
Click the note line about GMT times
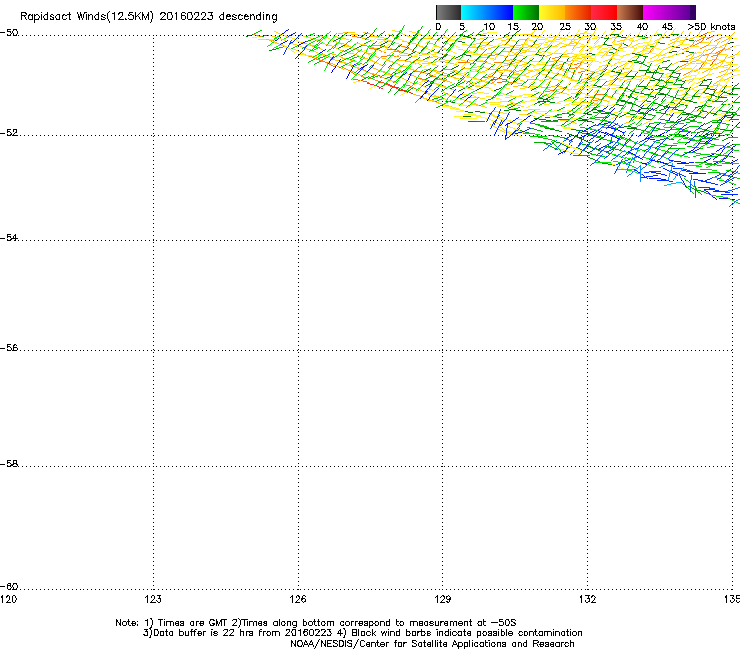click(x=316, y=623)
